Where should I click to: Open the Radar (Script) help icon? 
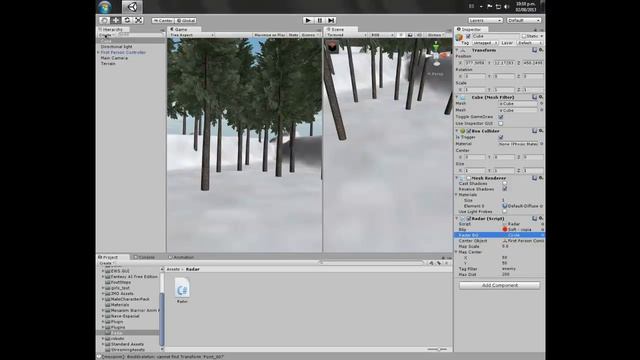click(534, 218)
